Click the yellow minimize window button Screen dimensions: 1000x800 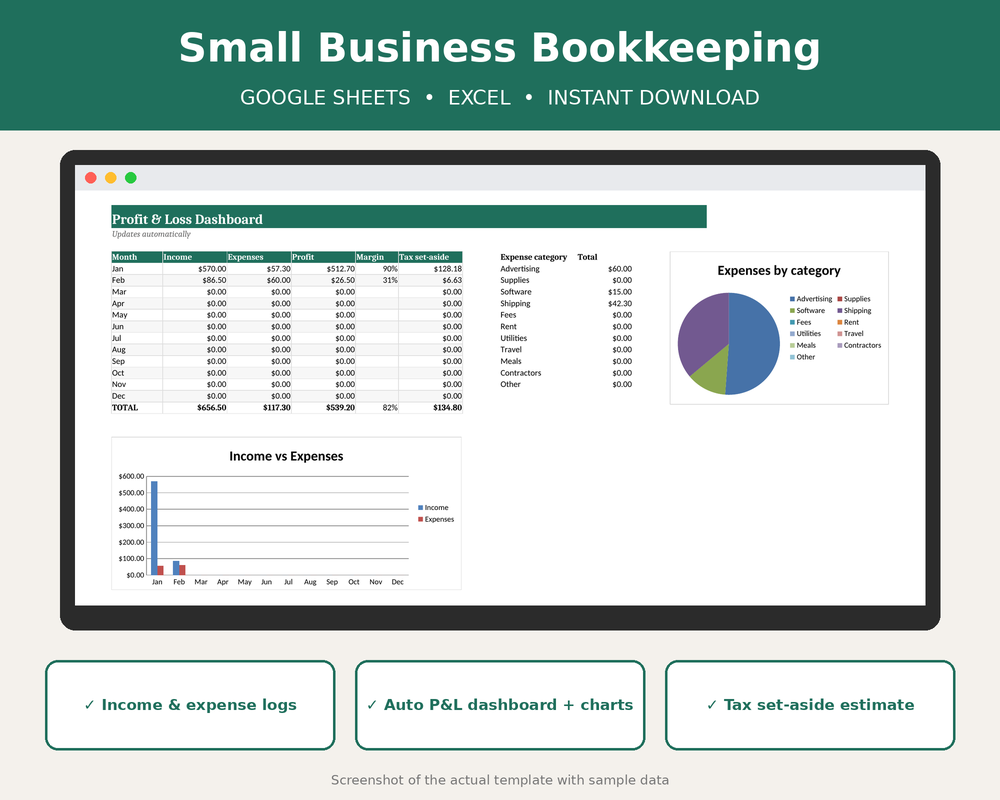pyautogui.click(x=110, y=178)
